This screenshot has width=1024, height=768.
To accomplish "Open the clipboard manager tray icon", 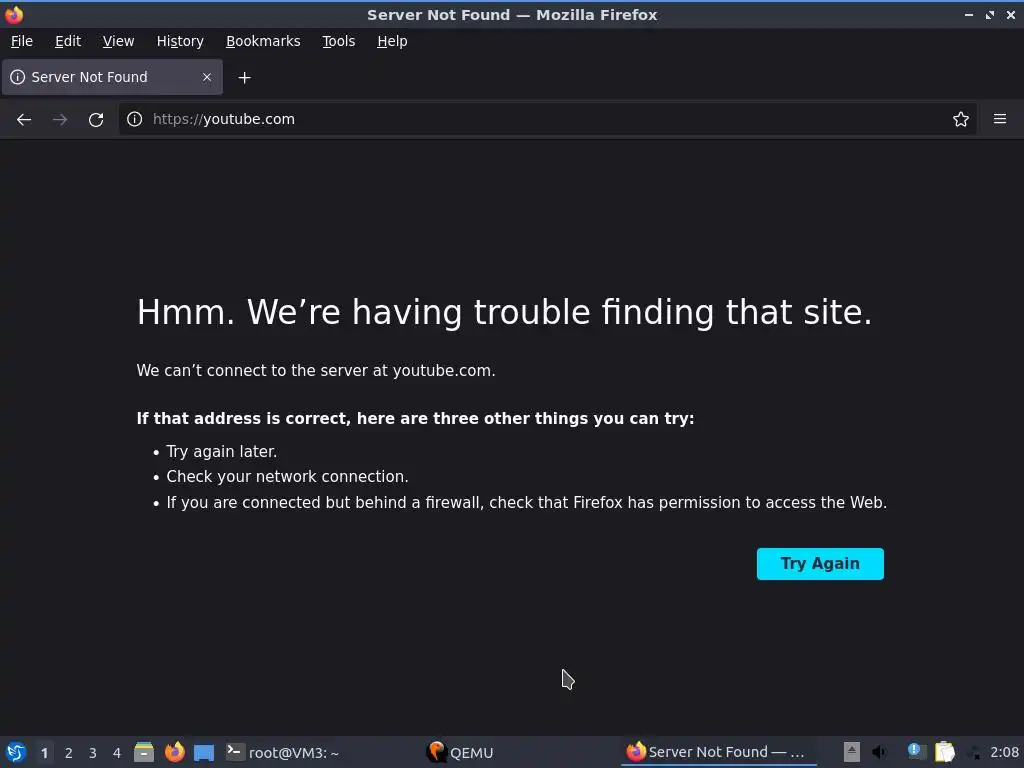I will (x=944, y=752).
